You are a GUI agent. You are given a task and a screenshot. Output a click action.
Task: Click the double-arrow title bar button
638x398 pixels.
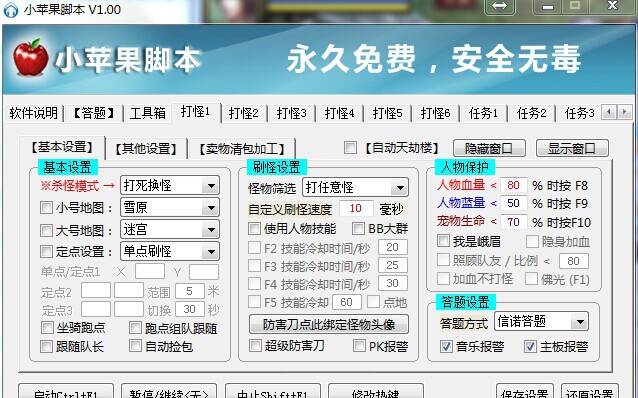click(x=500, y=6)
